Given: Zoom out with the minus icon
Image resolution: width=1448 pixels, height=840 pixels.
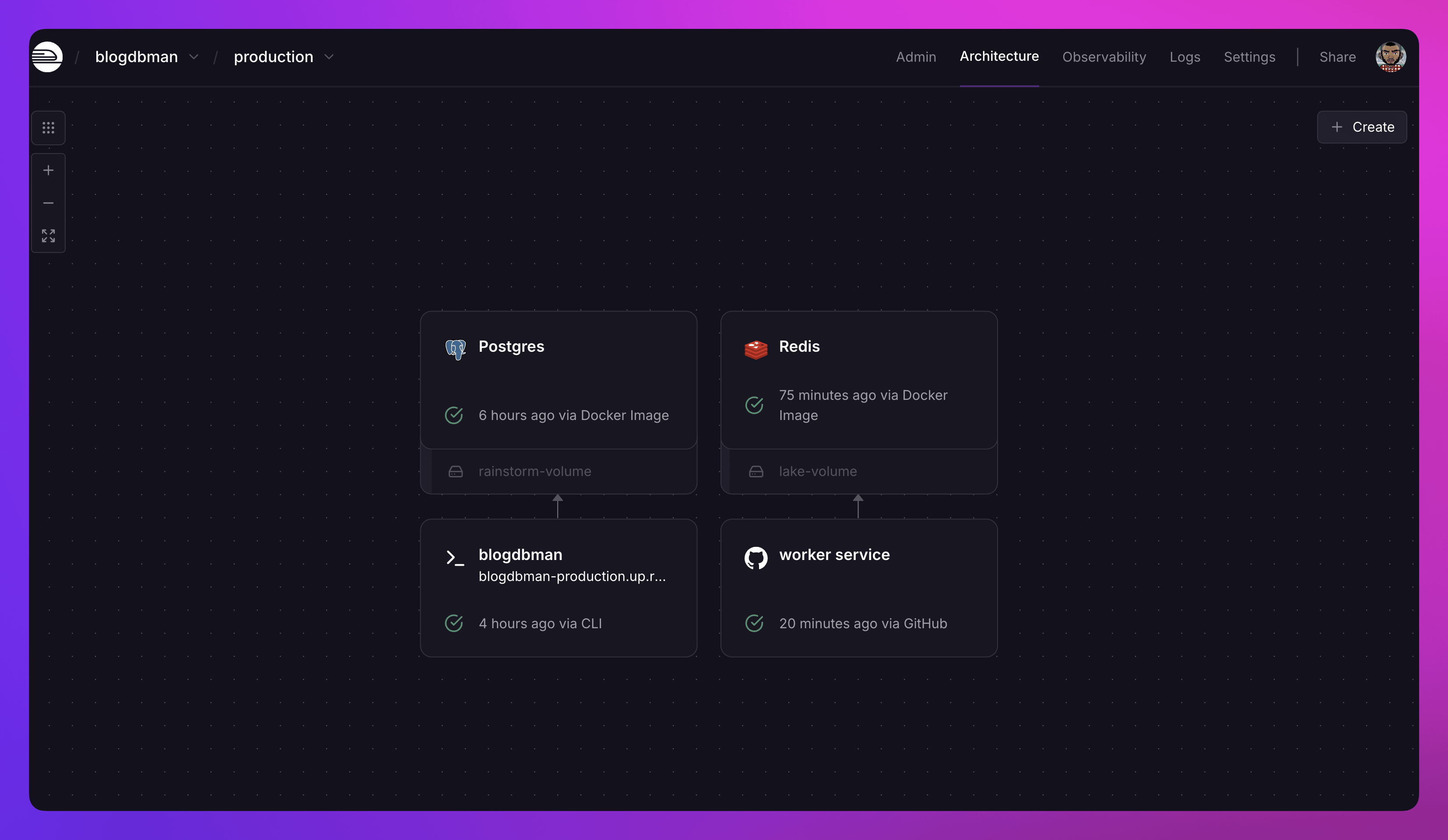Looking at the screenshot, I should [48, 203].
